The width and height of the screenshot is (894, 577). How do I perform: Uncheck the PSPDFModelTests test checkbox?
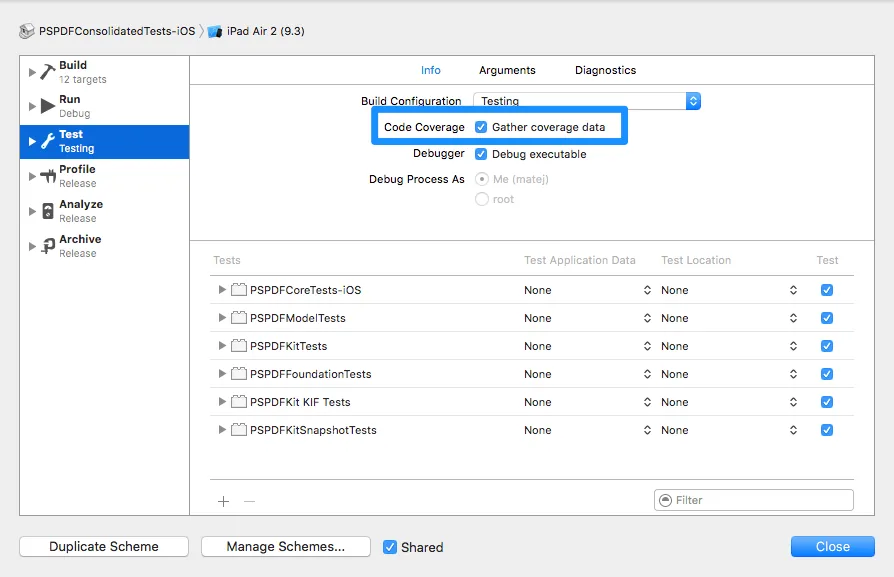tap(826, 318)
